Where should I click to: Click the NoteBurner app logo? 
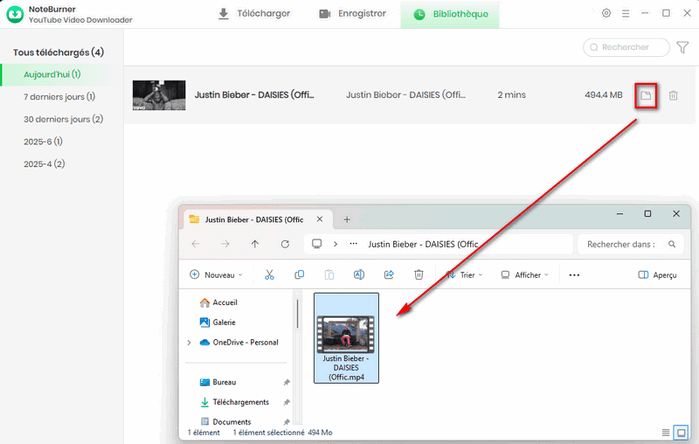tap(15, 14)
